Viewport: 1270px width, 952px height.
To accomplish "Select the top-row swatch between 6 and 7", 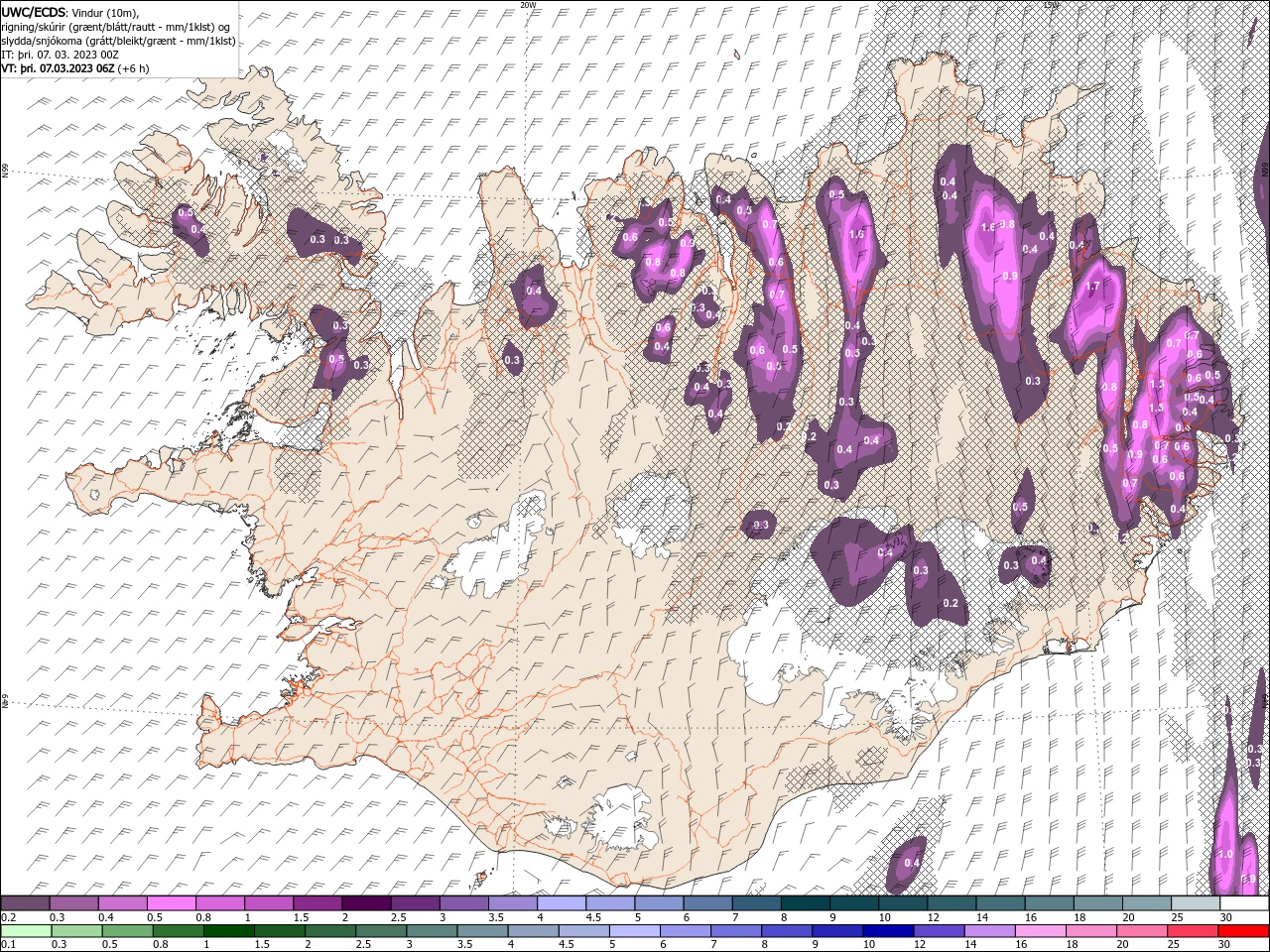I will coord(706,903).
